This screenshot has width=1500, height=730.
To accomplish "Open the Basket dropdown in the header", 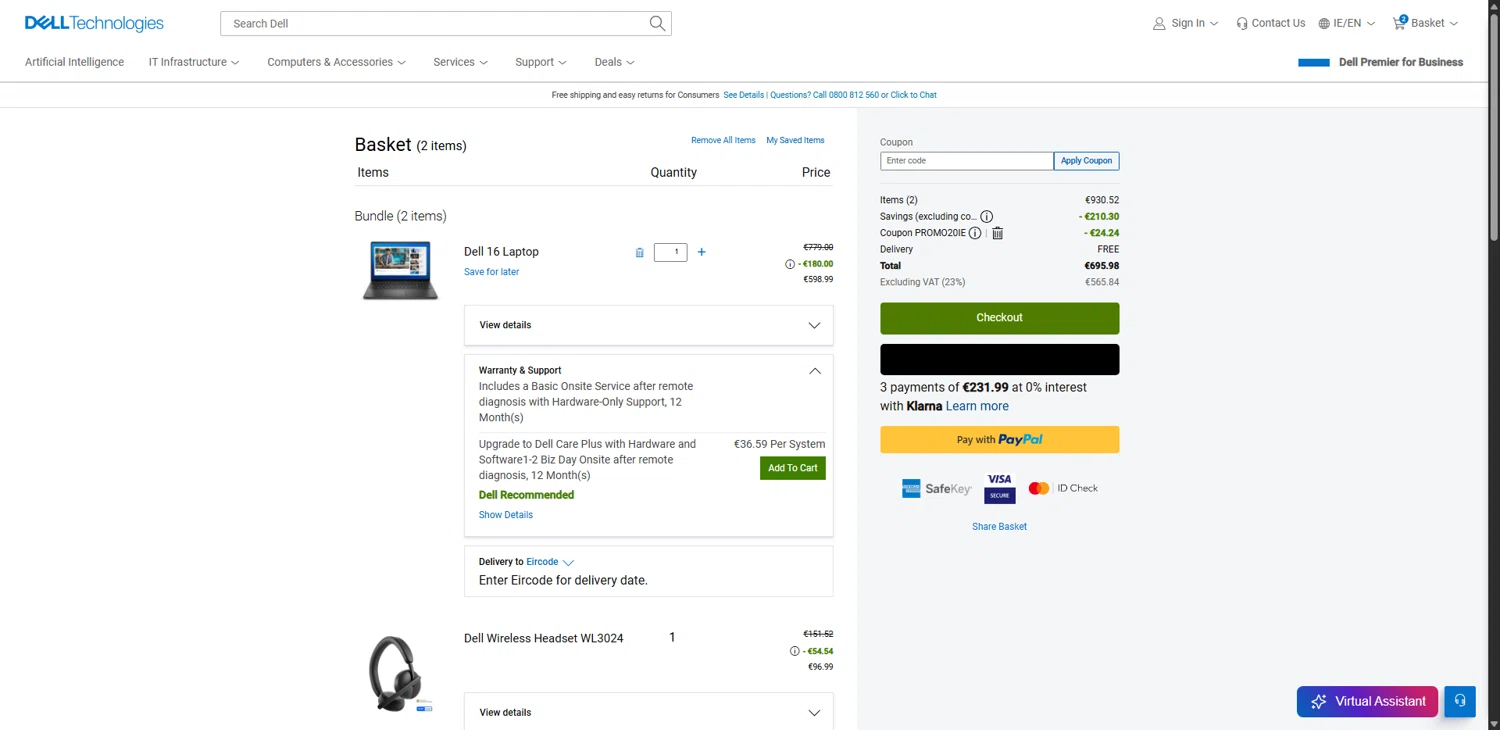I will point(1425,23).
